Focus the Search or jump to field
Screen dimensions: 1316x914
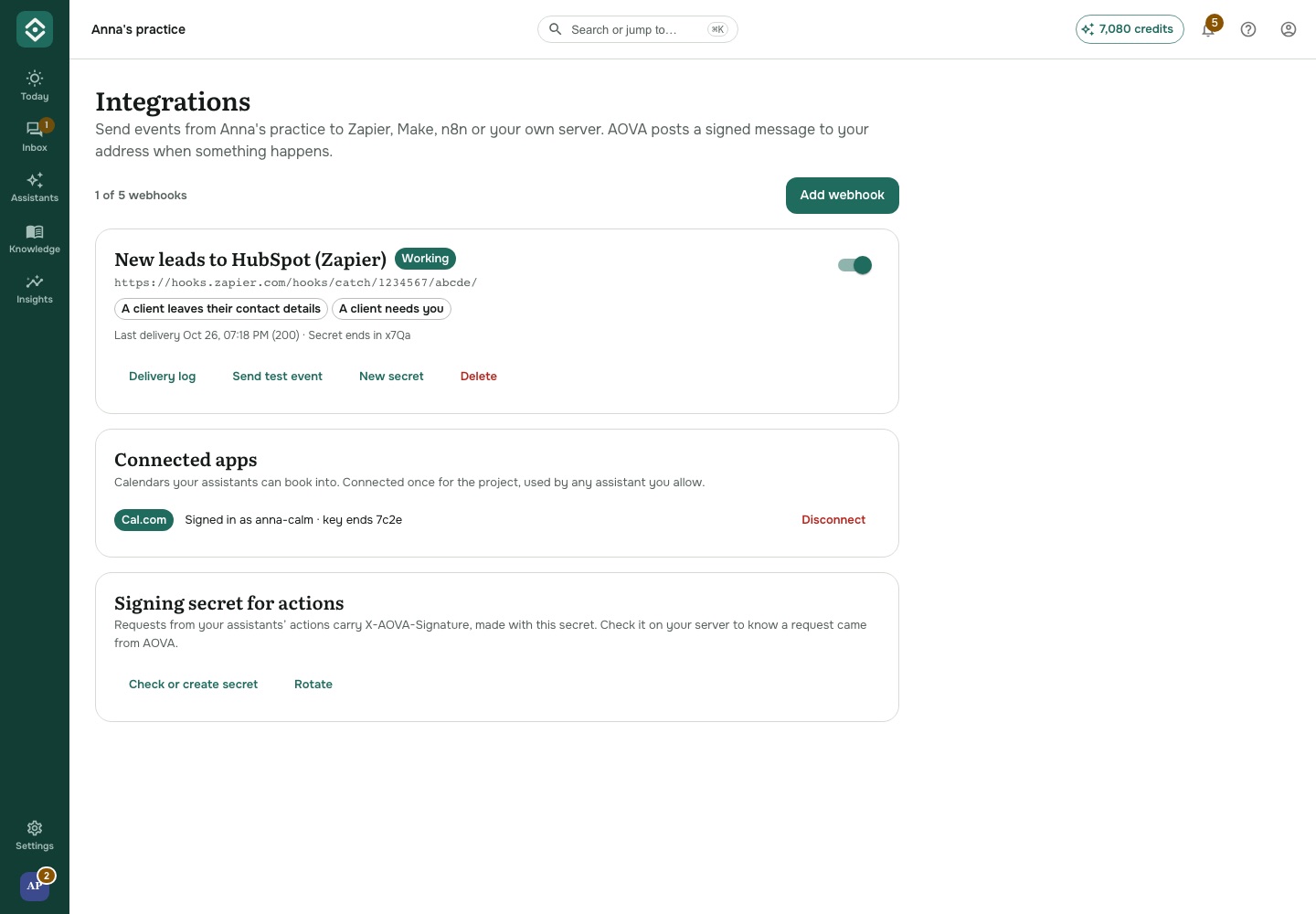(x=638, y=29)
